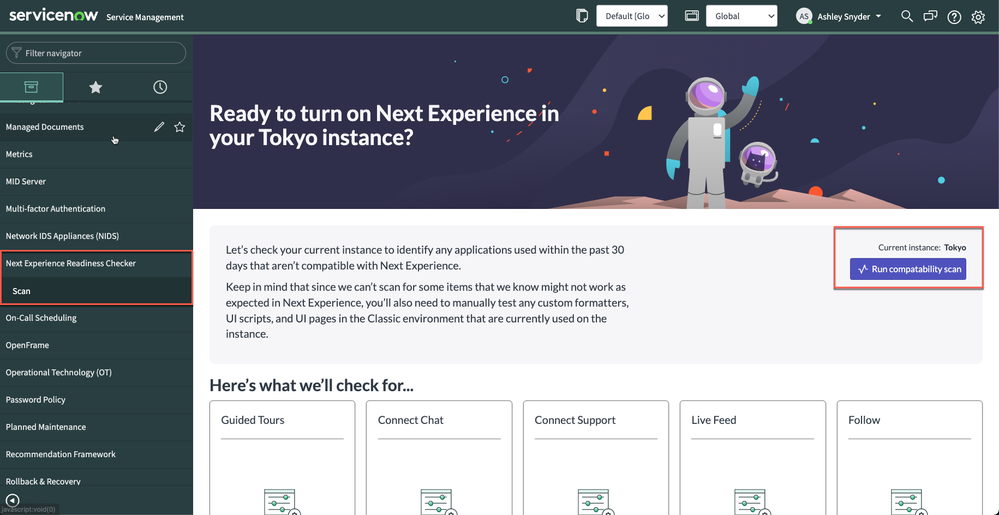
Task: Click the Live Feed card title
Action: 714,420
